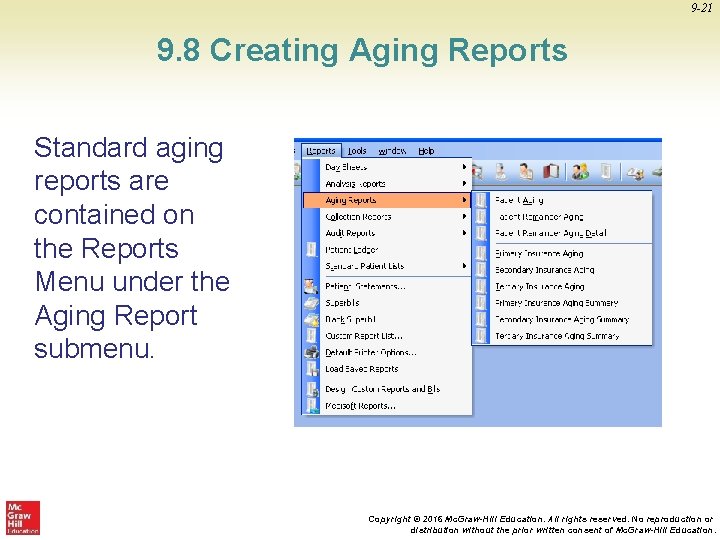Choose Patient Ledger from Reports menu
The image size is (720, 540).
[x=387, y=249]
